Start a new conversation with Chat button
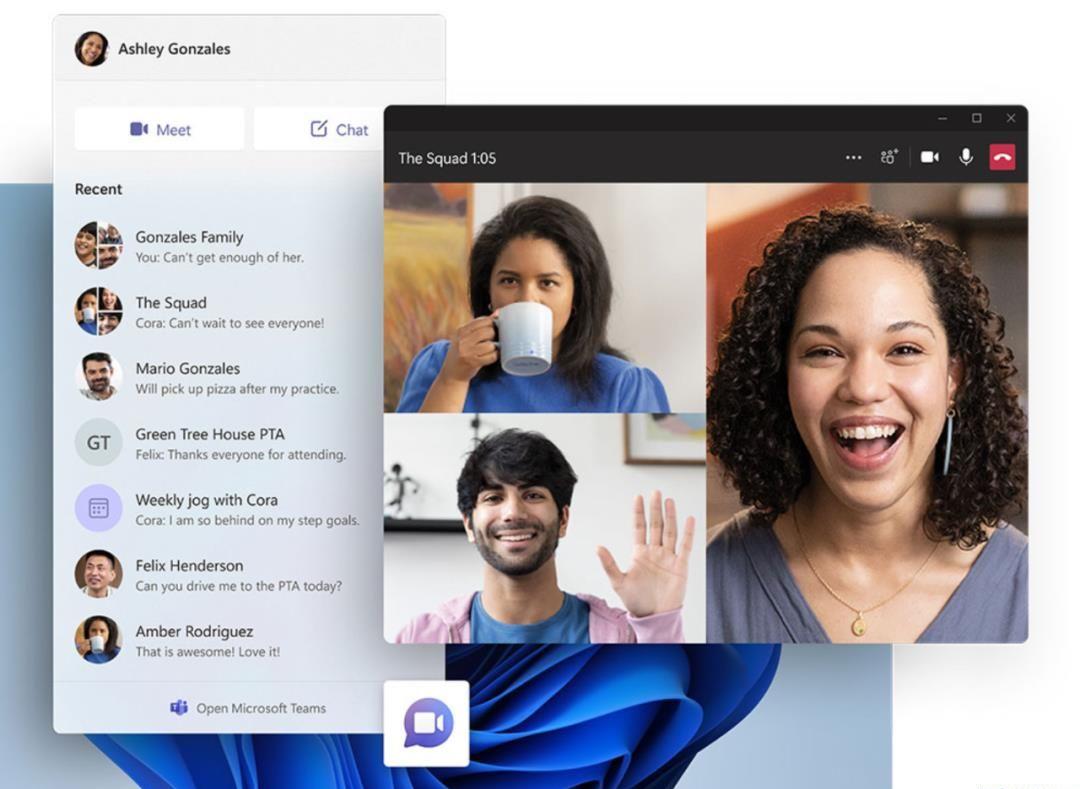The width and height of the screenshot is (1080, 789). [x=319, y=129]
